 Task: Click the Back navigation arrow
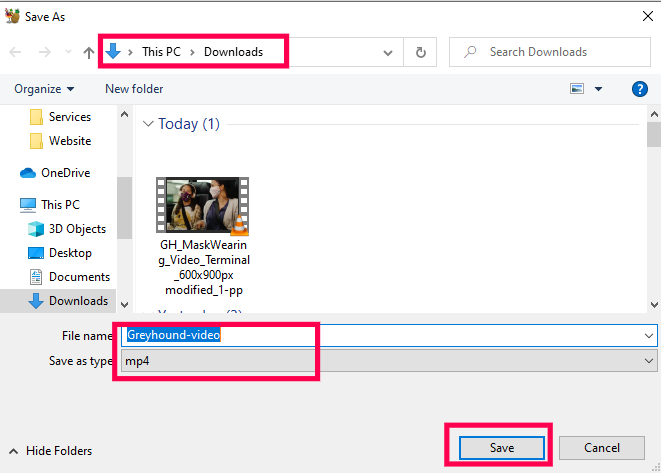pyautogui.click(x=15, y=52)
